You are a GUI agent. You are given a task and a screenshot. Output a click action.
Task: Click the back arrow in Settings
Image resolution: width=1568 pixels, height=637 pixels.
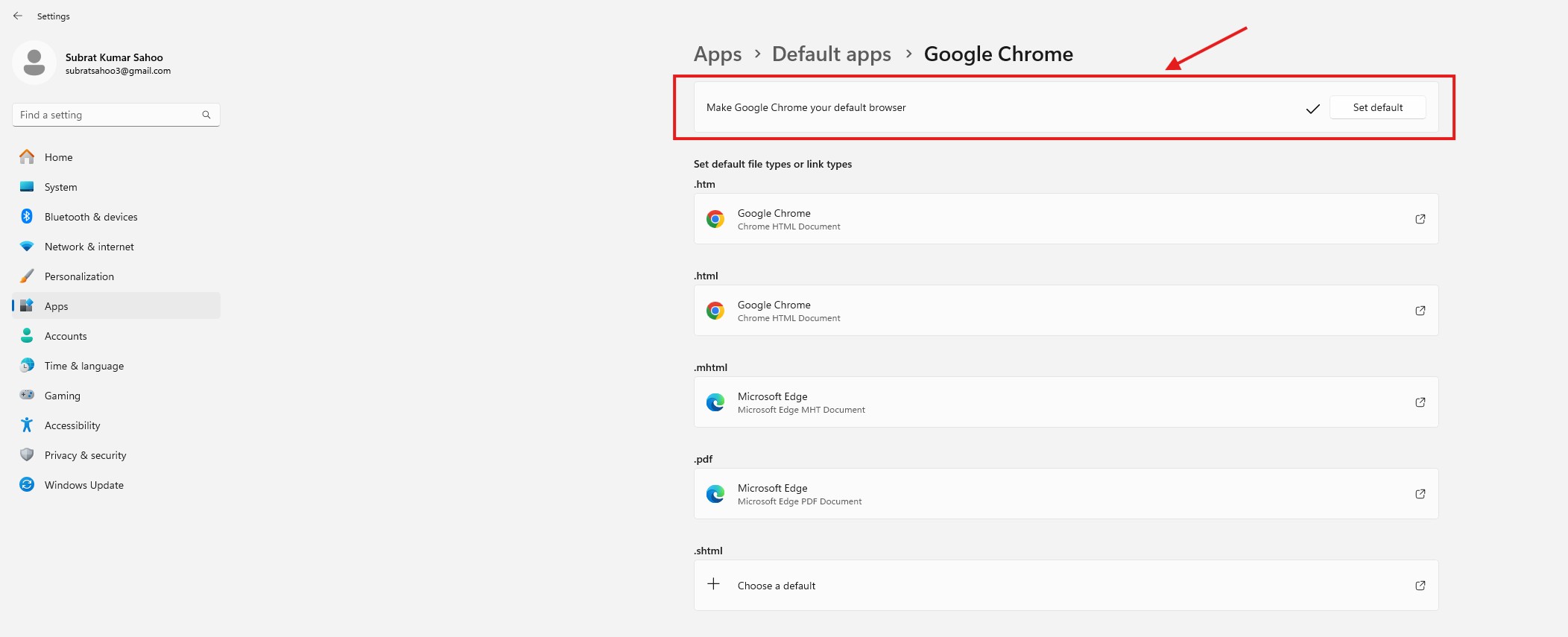(18, 16)
